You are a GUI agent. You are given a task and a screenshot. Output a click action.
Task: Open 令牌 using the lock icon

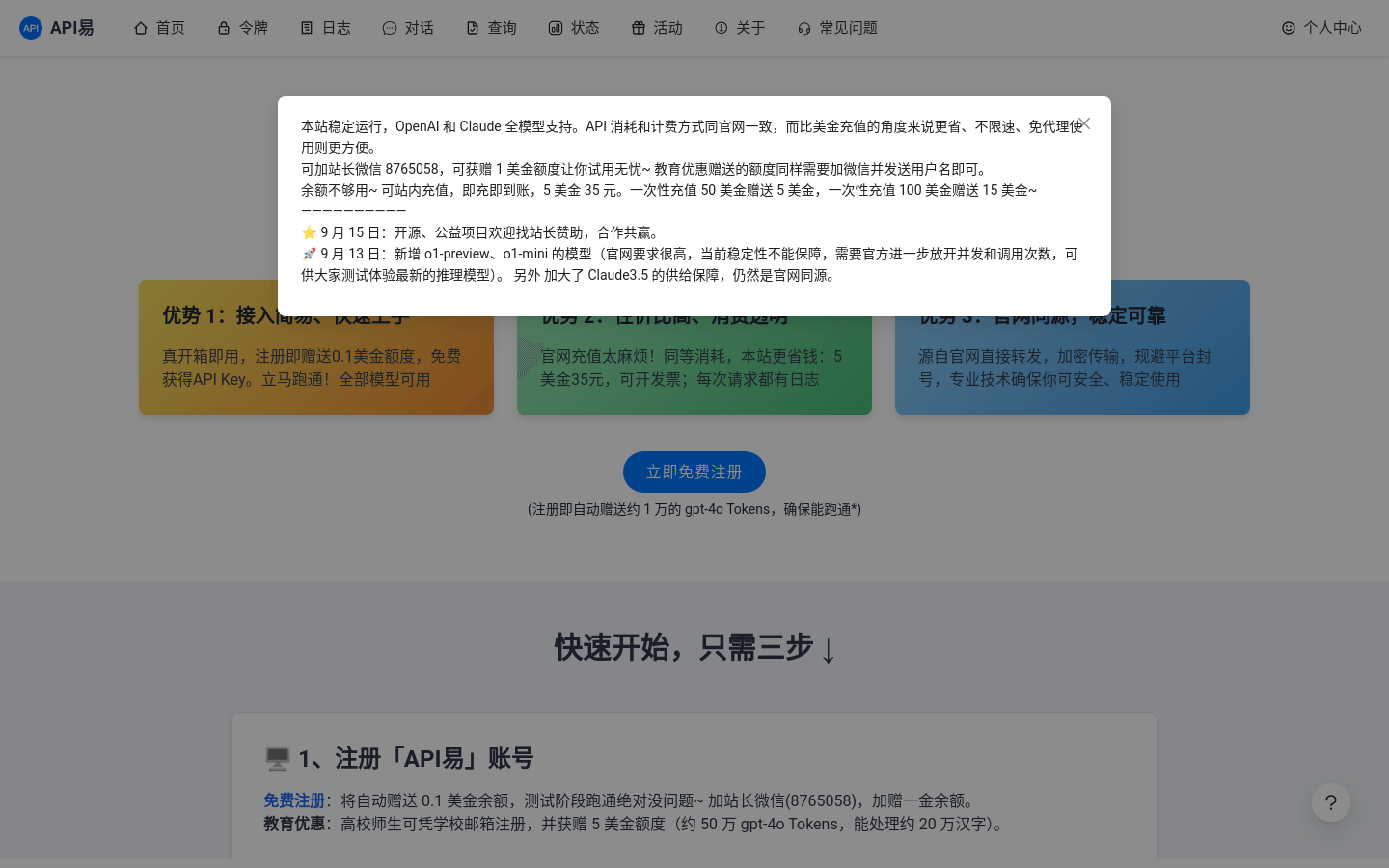[224, 28]
